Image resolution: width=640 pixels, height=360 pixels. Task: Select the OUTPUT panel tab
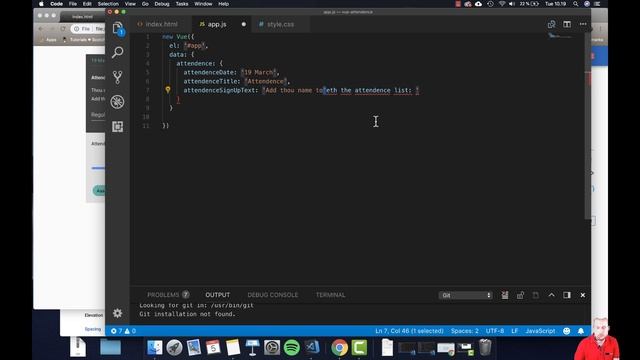pos(218,295)
